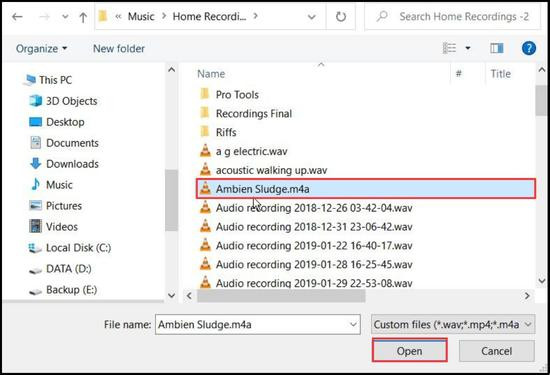Click file list scroll down arrow
550x375 pixels.
(x=541, y=281)
